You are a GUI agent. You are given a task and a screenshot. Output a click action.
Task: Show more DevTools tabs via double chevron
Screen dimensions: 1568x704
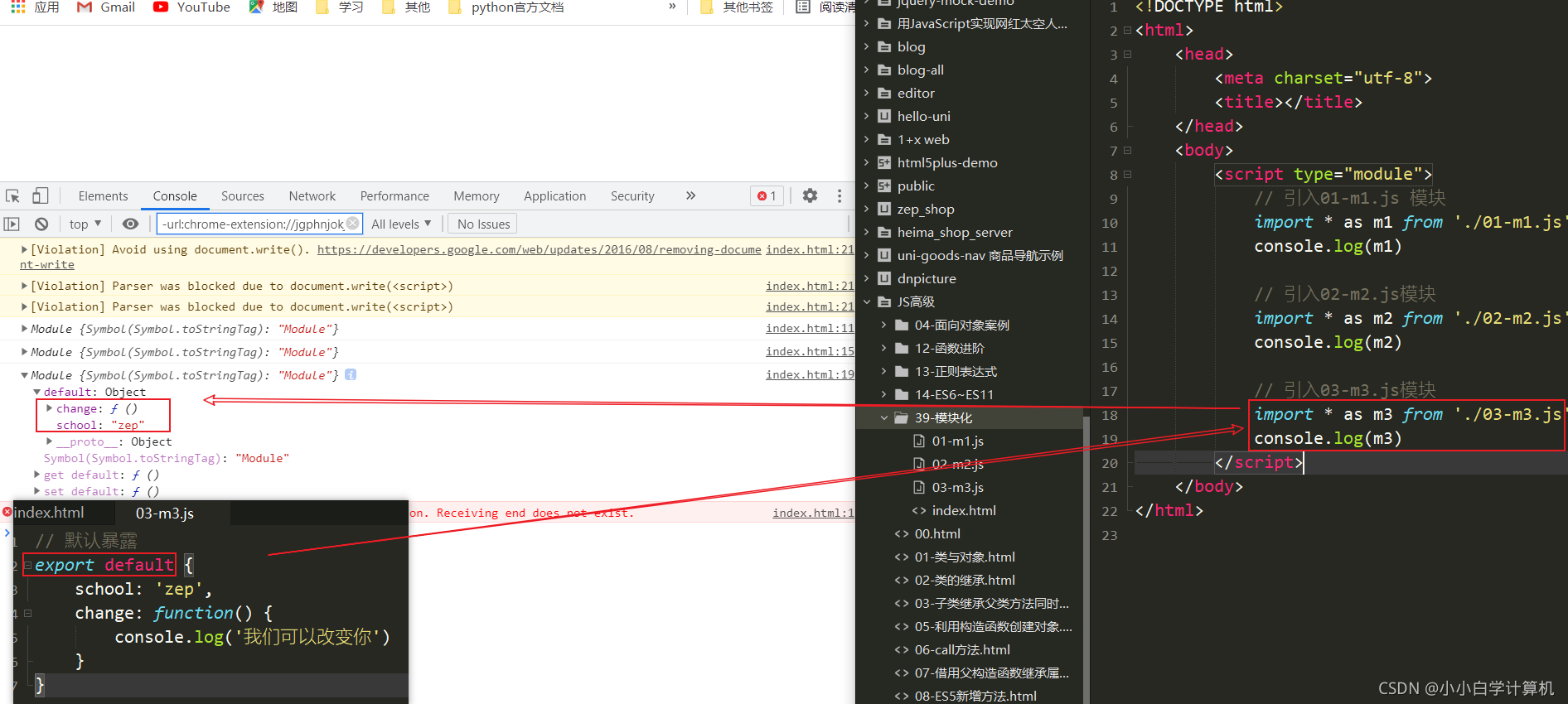(x=690, y=195)
